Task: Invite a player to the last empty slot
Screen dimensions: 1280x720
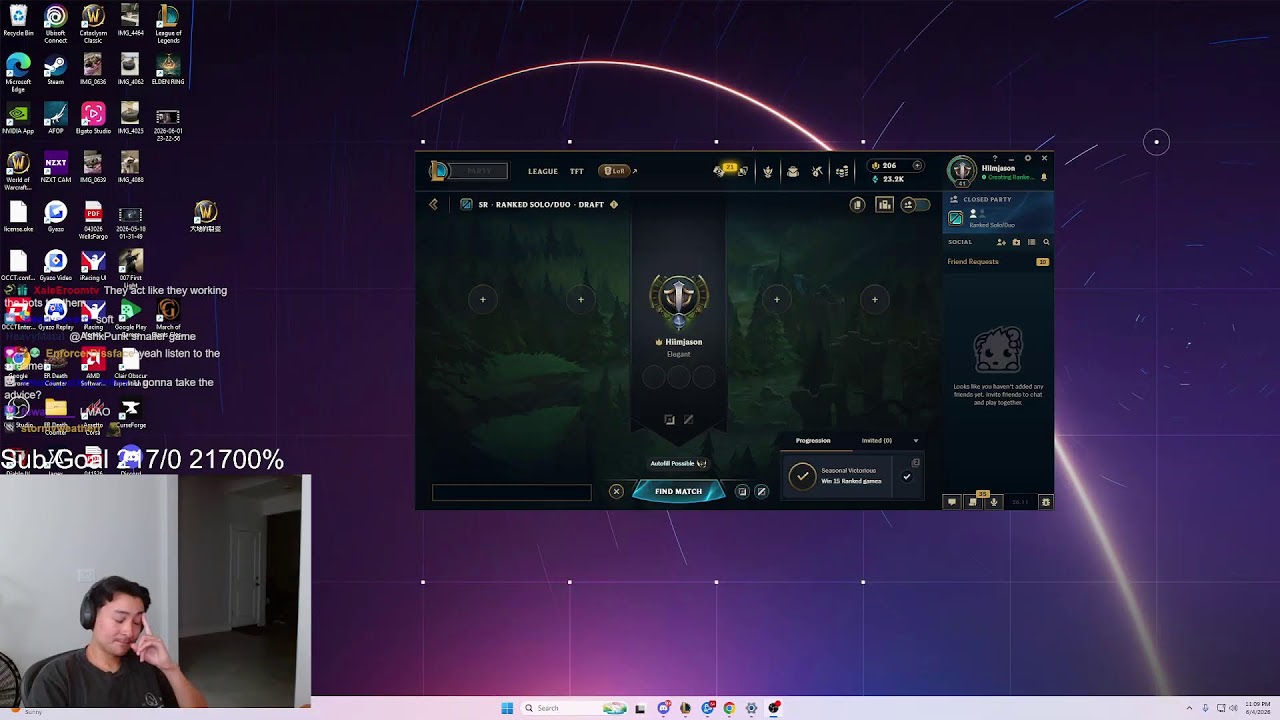Action: coord(874,299)
